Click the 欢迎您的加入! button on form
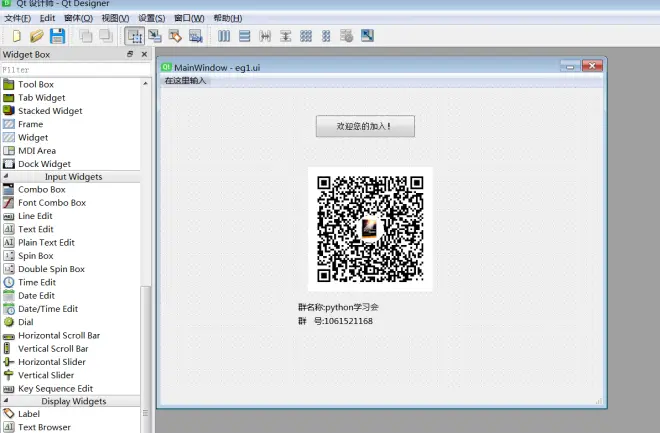660x433 pixels. point(365,126)
